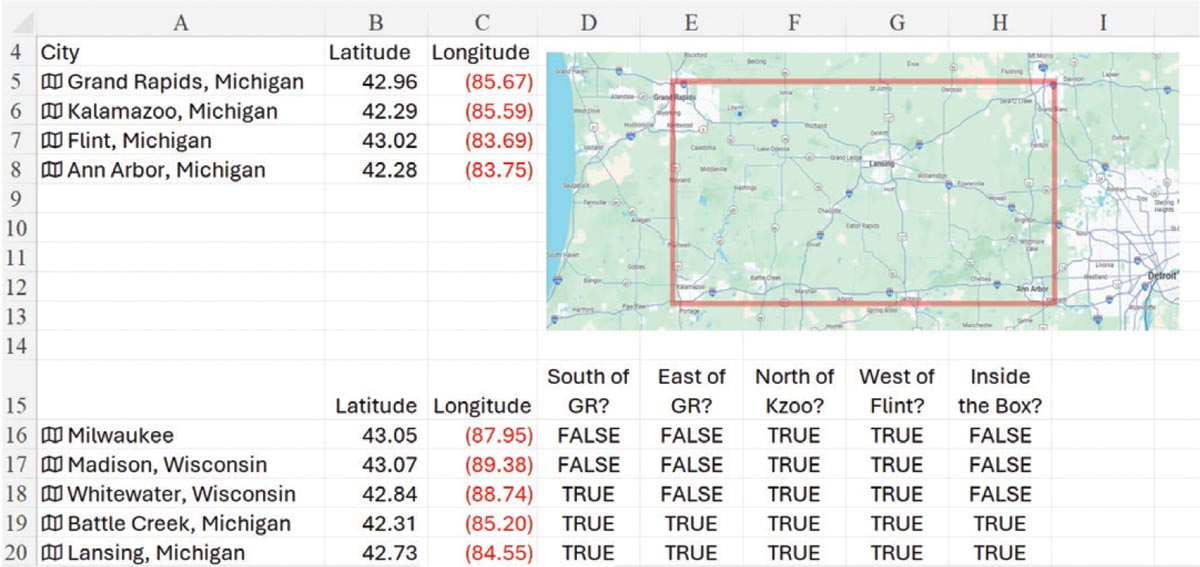1200x567 pixels.
Task: Select the 'Inside the Box?' header cell
Action: (x=1000, y=391)
